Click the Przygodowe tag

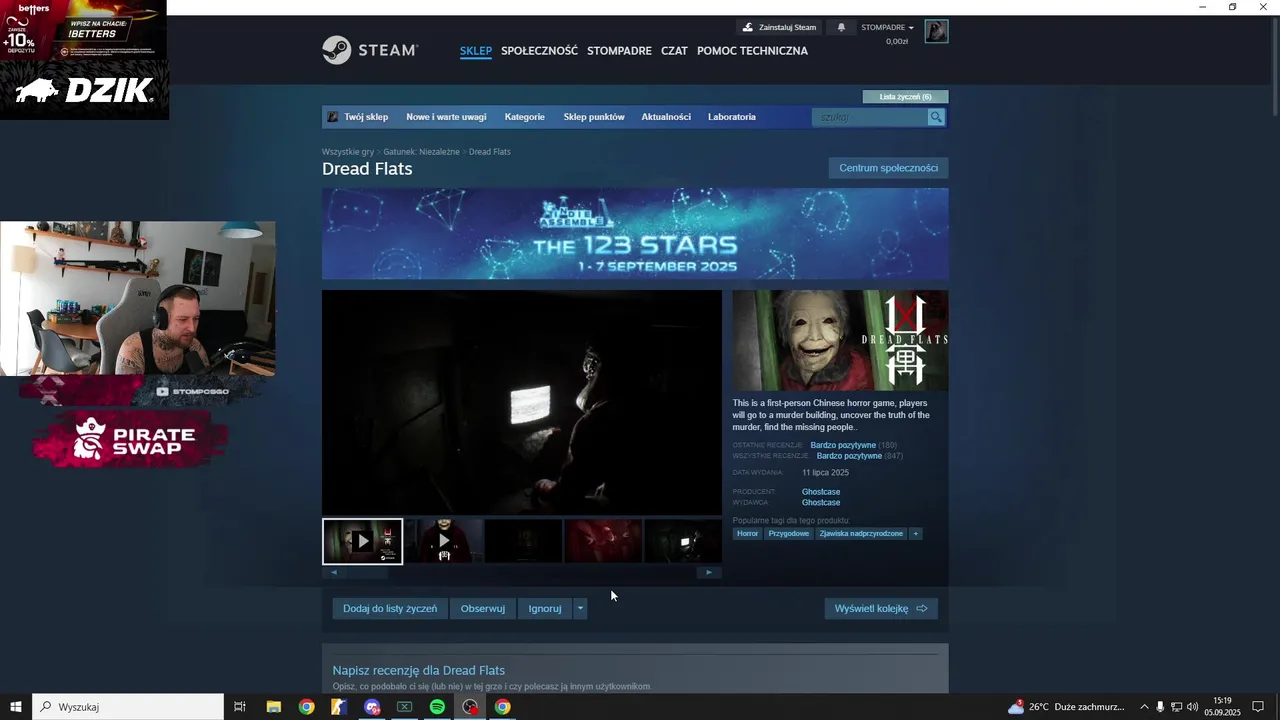[789, 534]
